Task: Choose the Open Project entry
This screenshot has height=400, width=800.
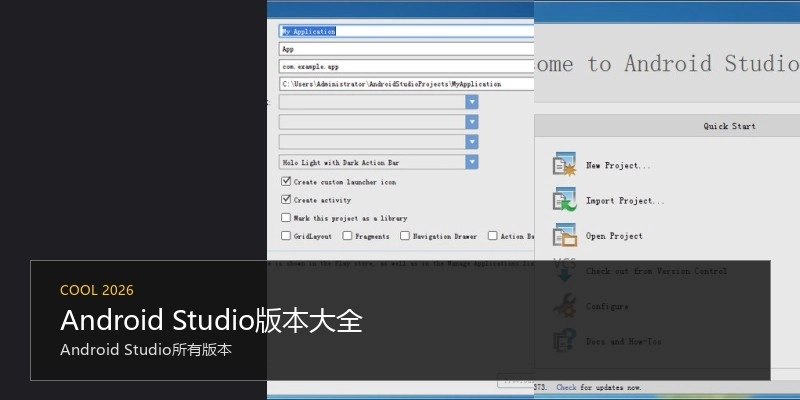Action: 614,236
